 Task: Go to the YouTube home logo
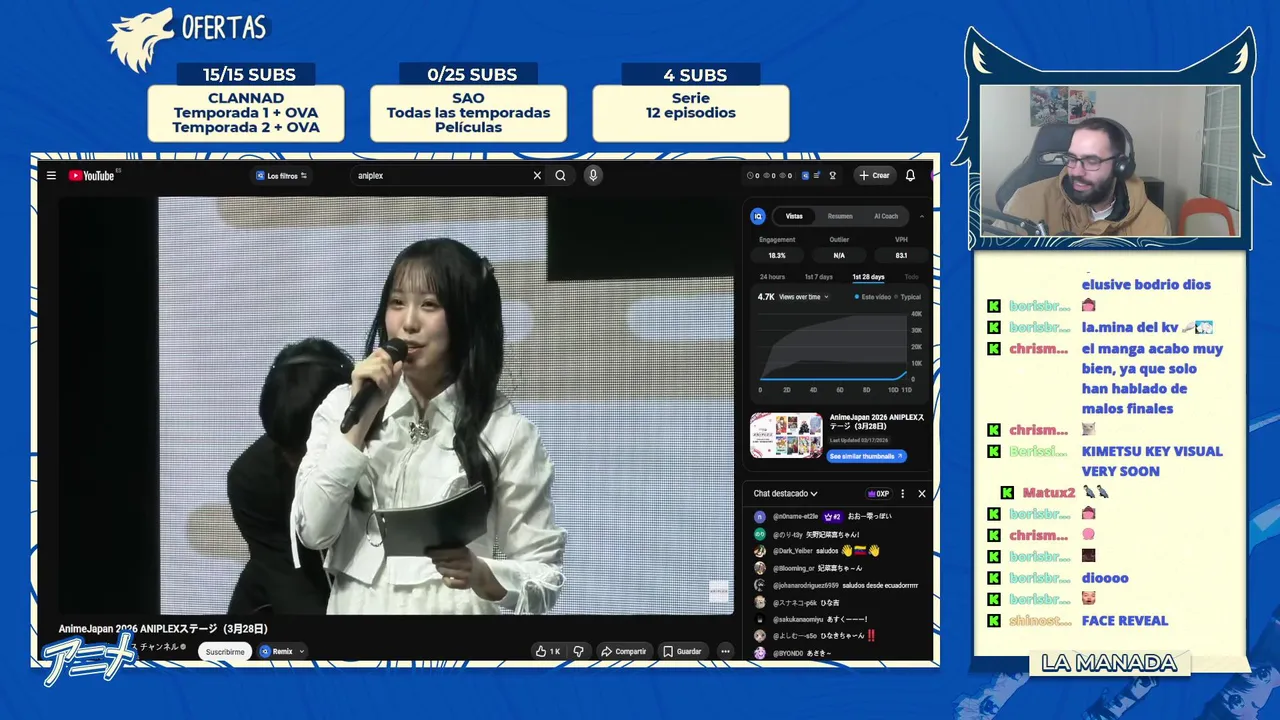point(92,176)
